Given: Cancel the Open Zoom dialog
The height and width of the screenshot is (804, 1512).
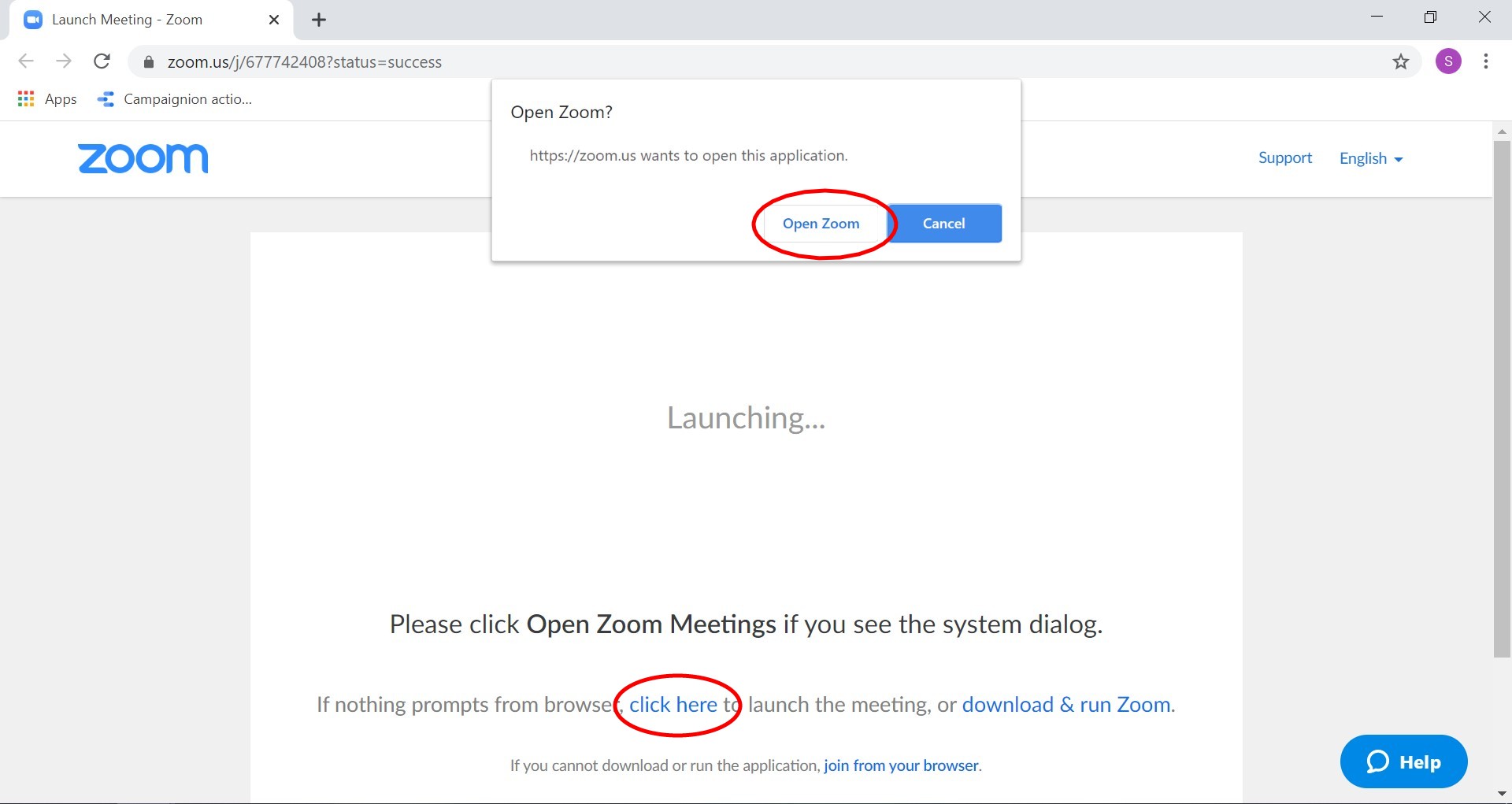Looking at the screenshot, I should click(944, 224).
